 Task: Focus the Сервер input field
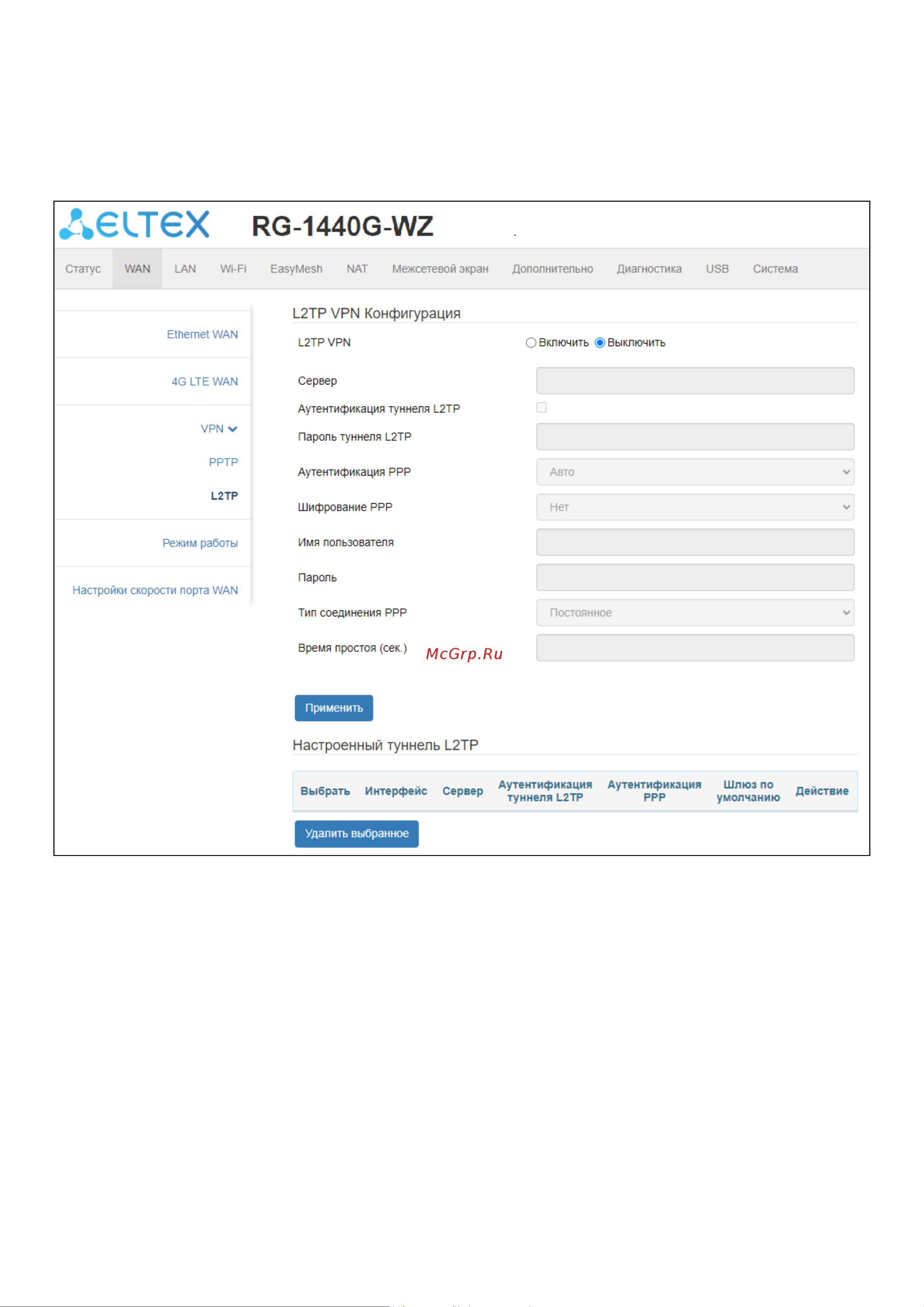[695, 380]
